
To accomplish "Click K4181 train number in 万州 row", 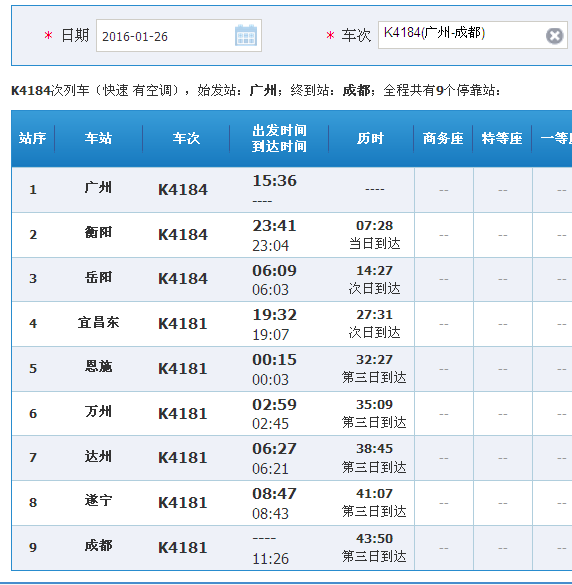I will [x=183, y=414].
